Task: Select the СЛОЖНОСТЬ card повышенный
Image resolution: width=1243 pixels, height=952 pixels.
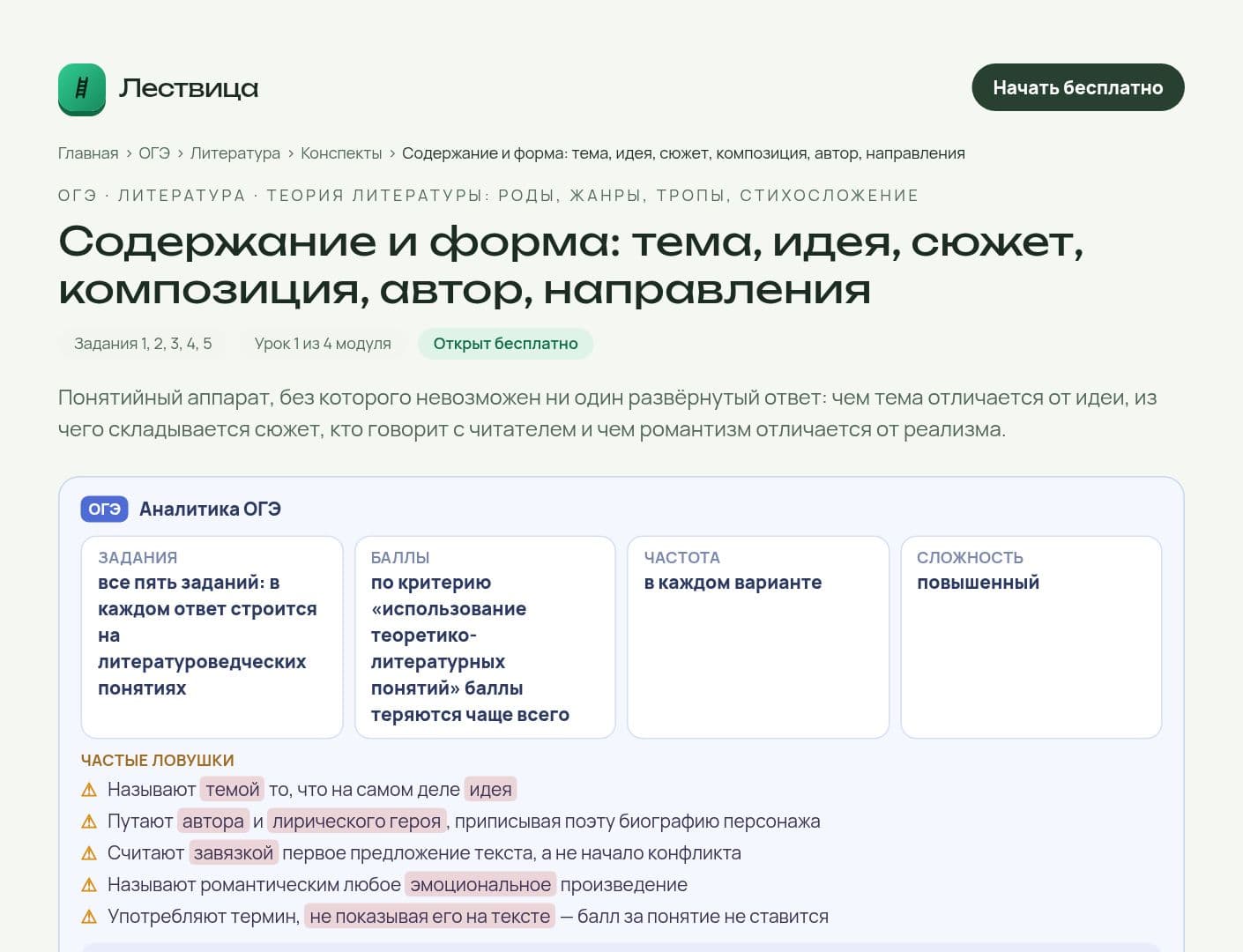Action: (x=1031, y=636)
